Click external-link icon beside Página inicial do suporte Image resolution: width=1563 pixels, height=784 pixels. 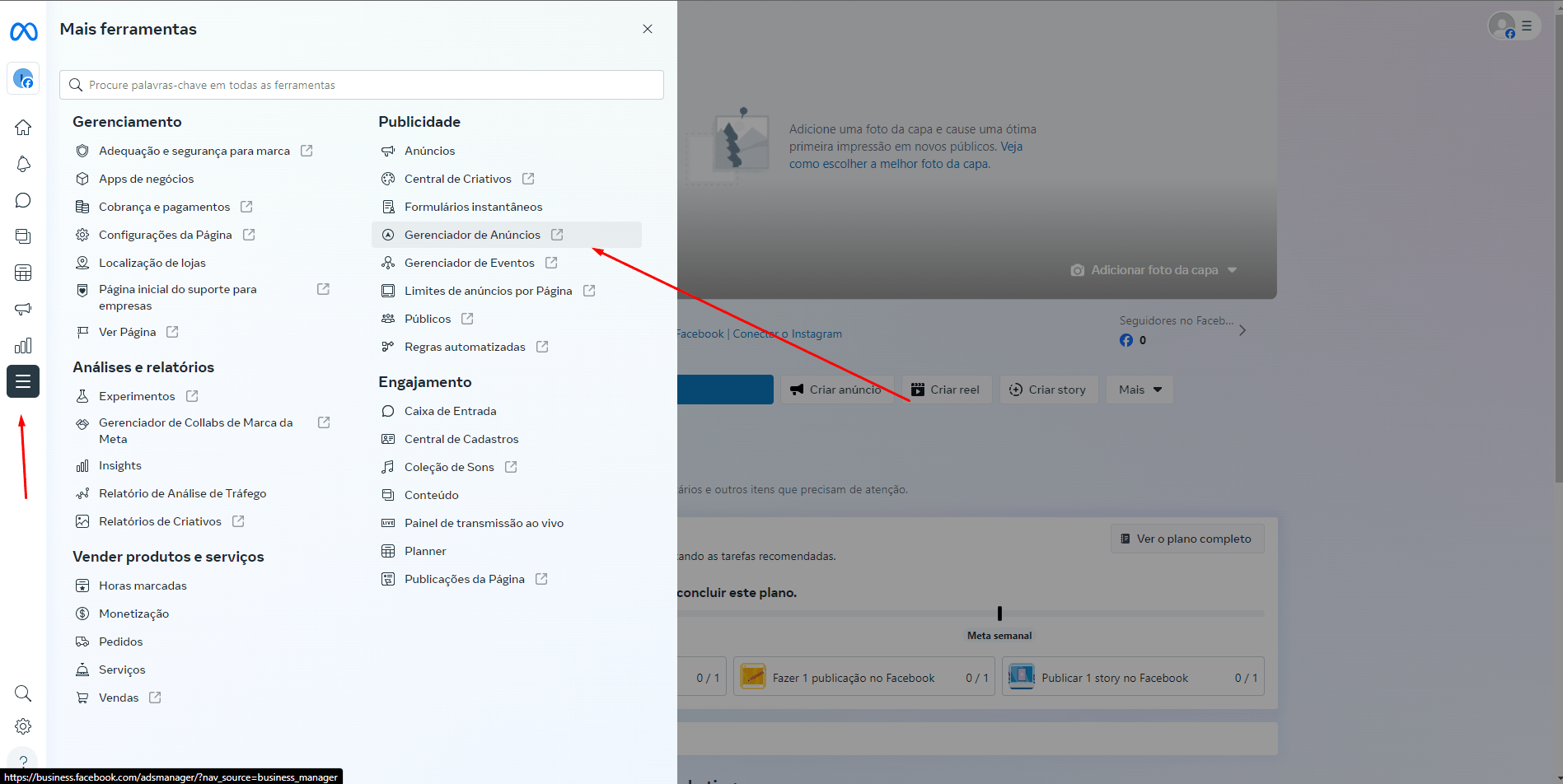pos(323,289)
